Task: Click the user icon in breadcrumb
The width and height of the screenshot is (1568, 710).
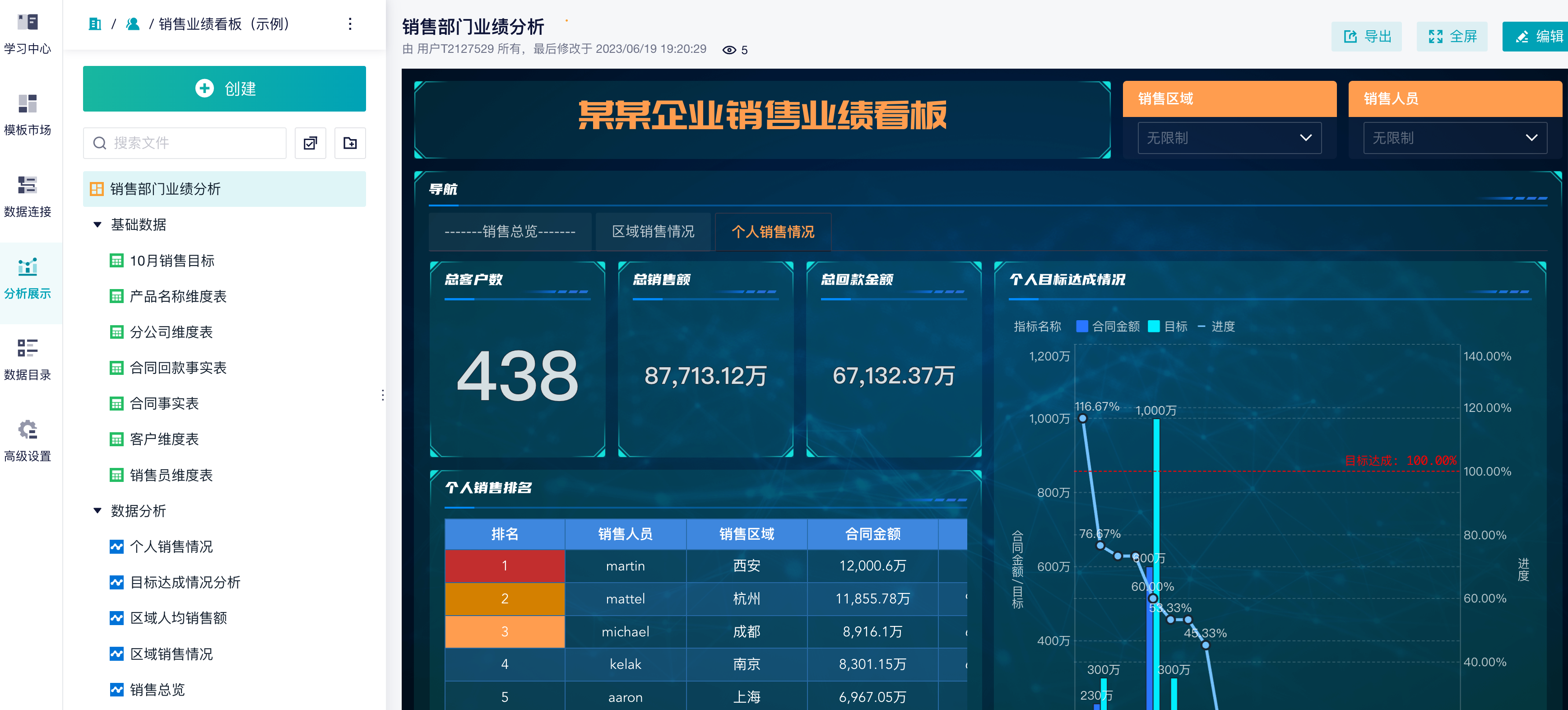Action: point(133,24)
